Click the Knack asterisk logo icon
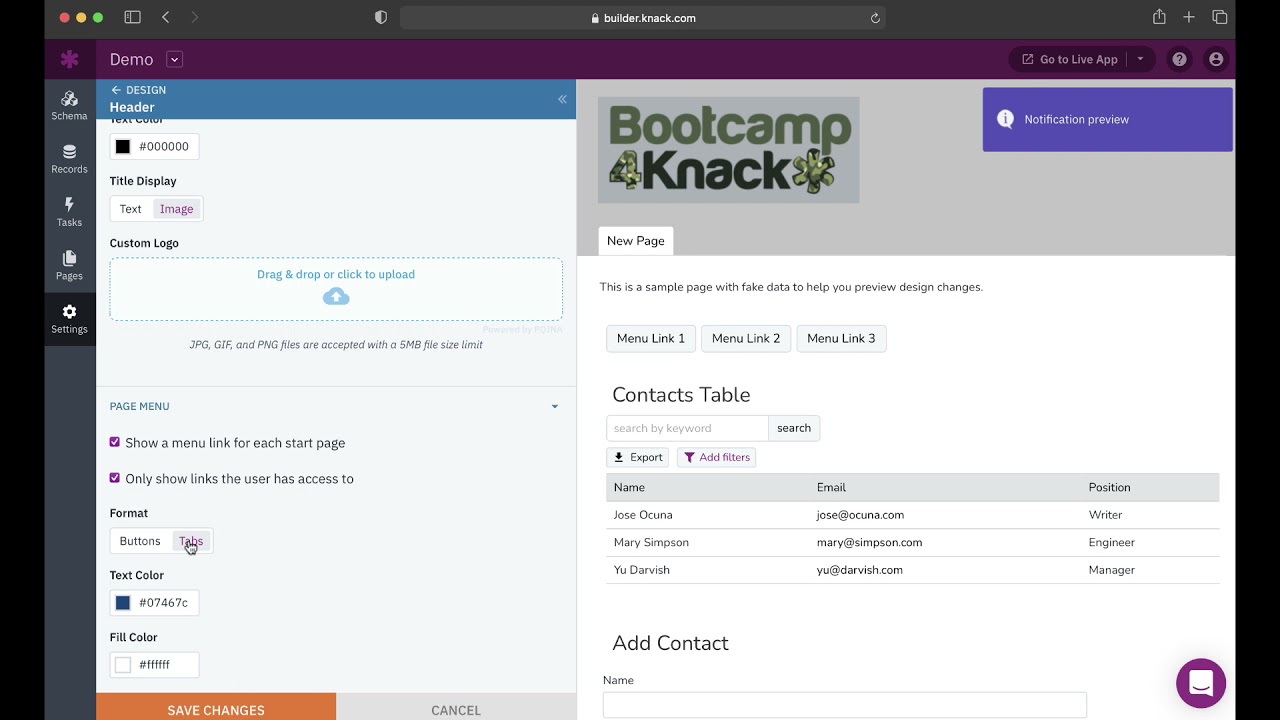This screenshot has width=1280, height=720. (69, 59)
